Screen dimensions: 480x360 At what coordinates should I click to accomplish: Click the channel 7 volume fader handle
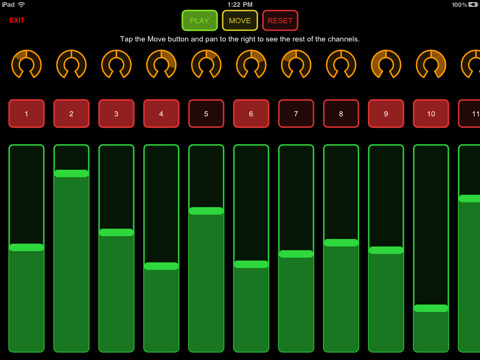click(296, 254)
